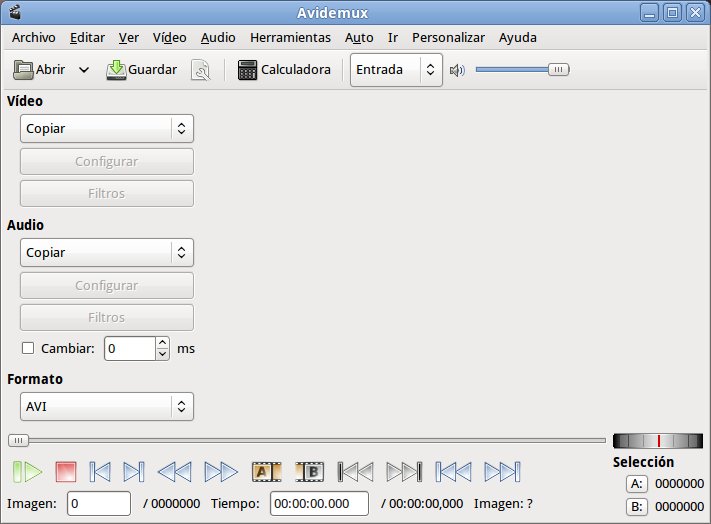Click the Cambiar ms value field
711x524 pixels.
pyautogui.click(x=130, y=349)
